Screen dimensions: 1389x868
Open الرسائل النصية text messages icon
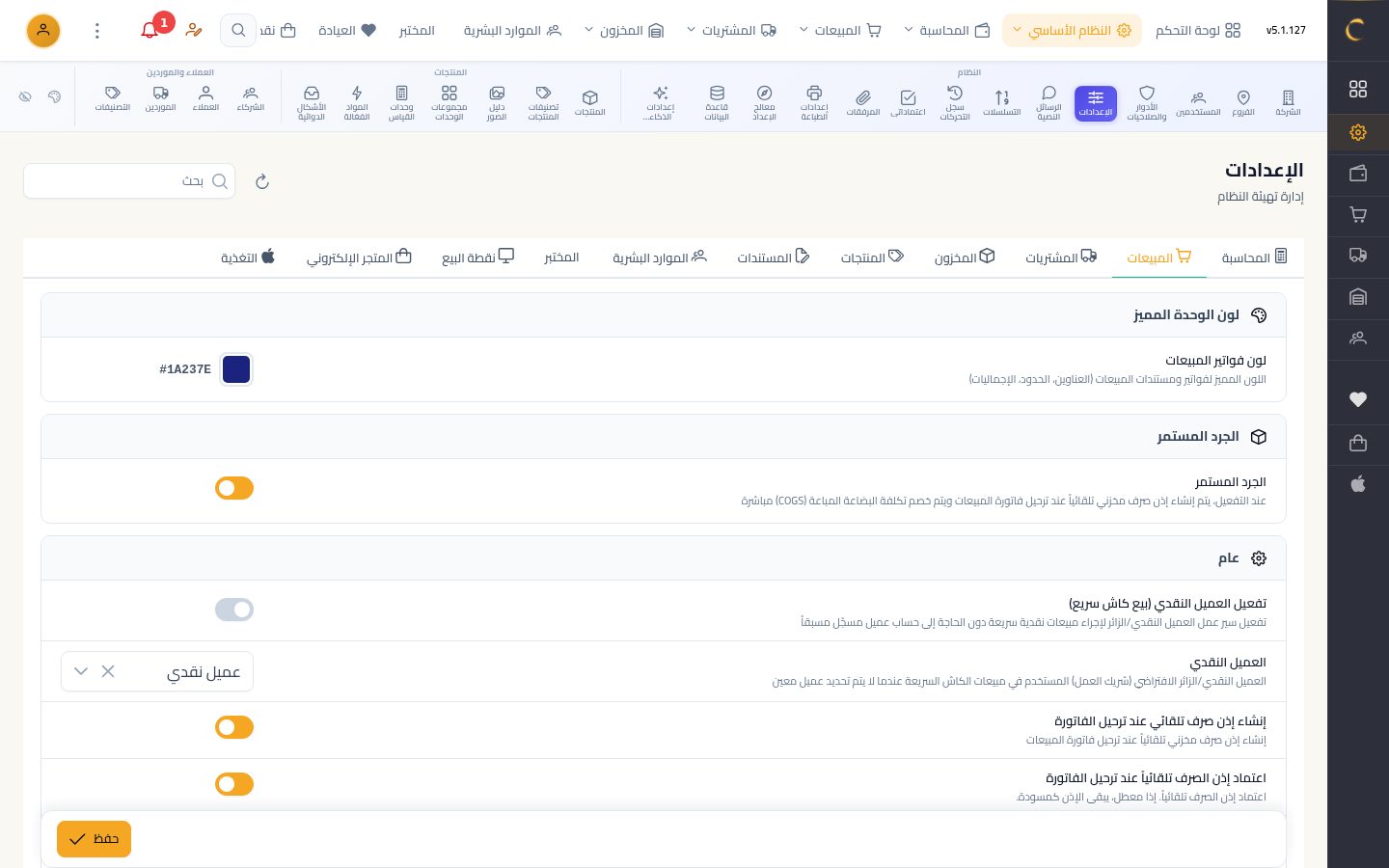(1049, 103)
